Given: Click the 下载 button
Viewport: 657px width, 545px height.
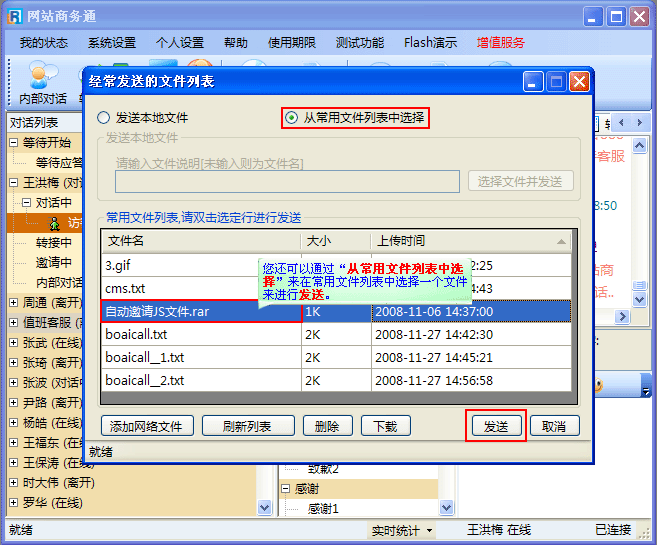Looking at the screenshot, I should pos(385,426).
